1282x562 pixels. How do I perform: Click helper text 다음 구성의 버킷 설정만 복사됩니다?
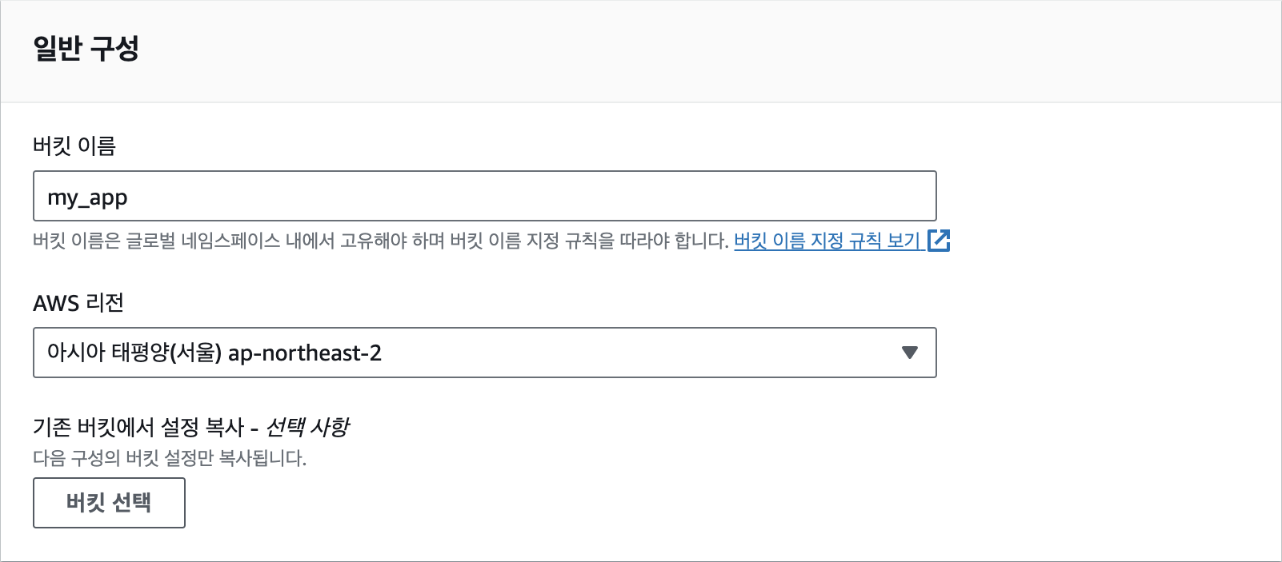[x=169, y=460]
